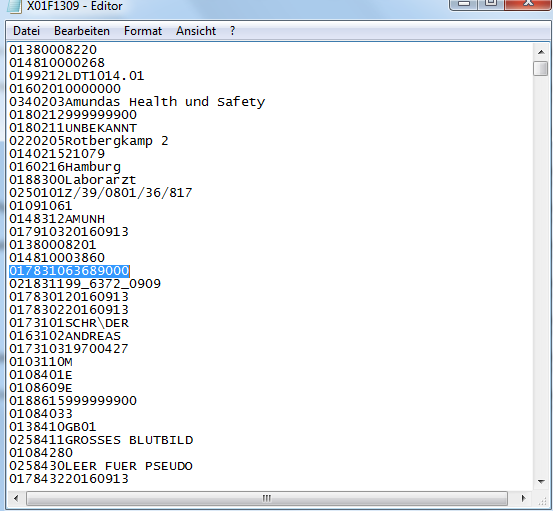
Task: Open the ? help menu
Action: (232, 31)
